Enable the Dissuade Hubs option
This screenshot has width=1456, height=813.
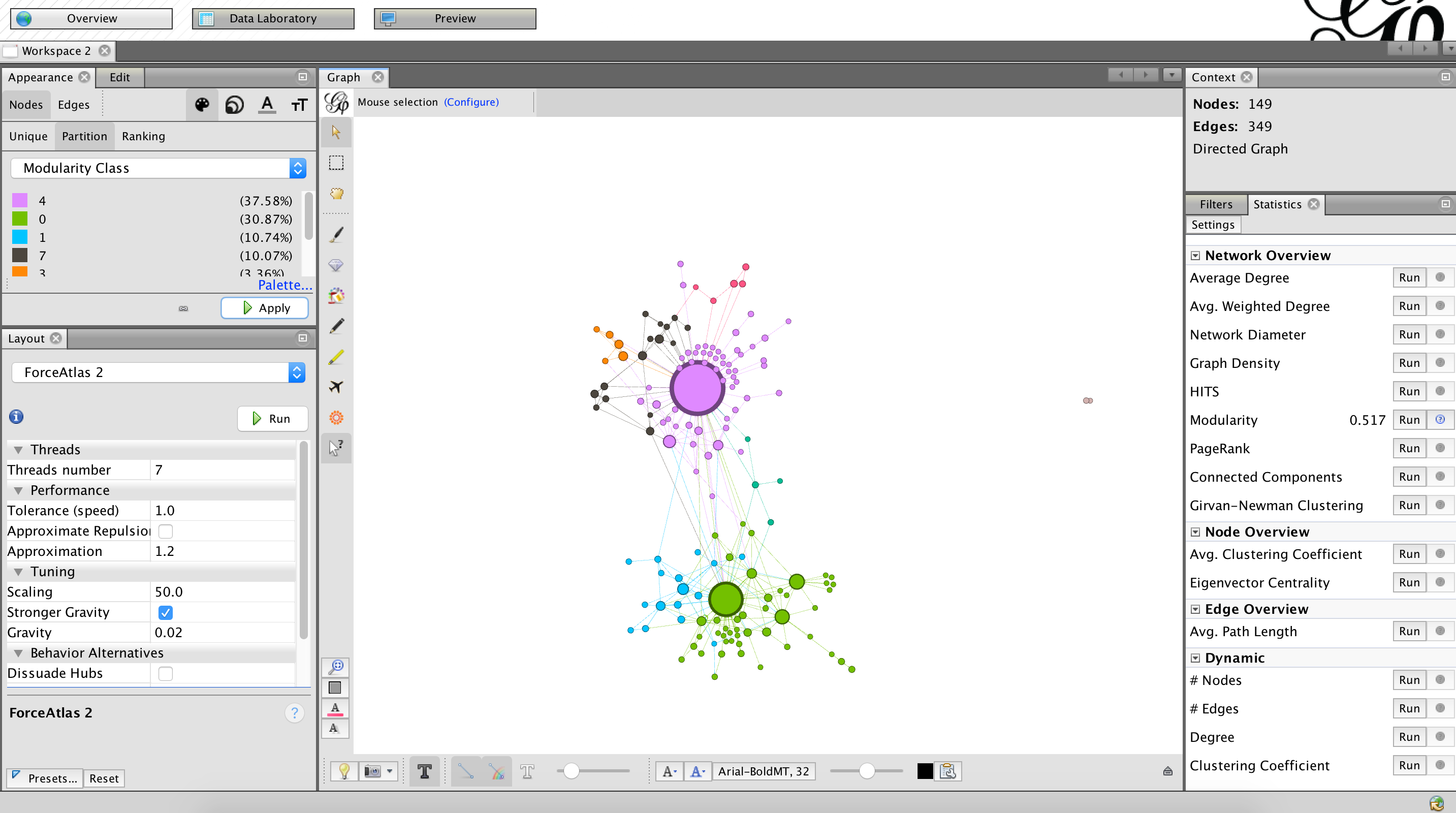[x=165, y=673]
